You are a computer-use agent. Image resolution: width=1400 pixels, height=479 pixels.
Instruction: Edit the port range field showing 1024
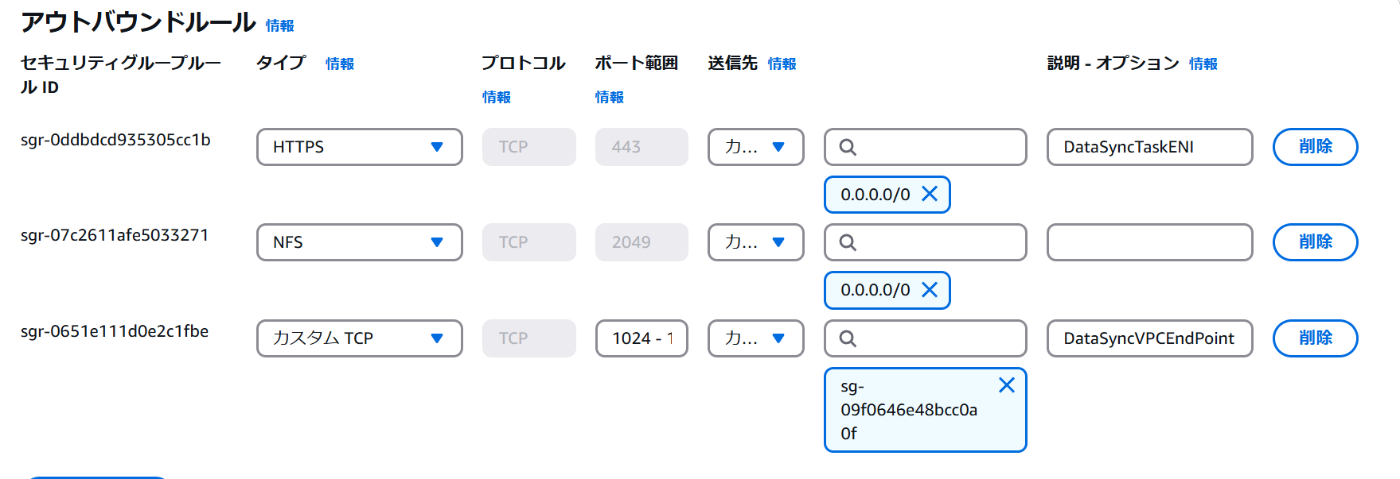point(642,338)
